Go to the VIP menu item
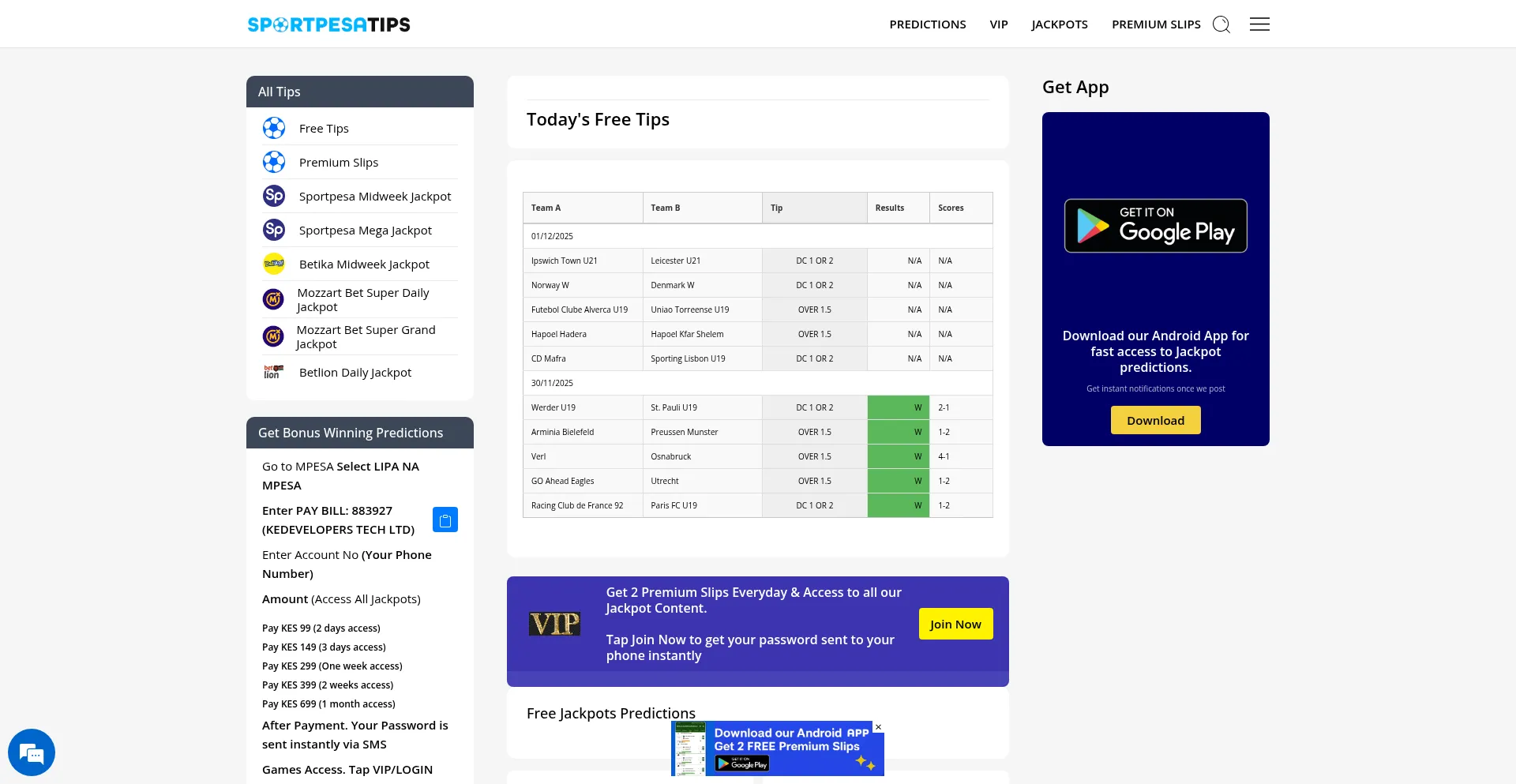The width and height of the screenshot is (1516, 784). click(x=998, y=24)
